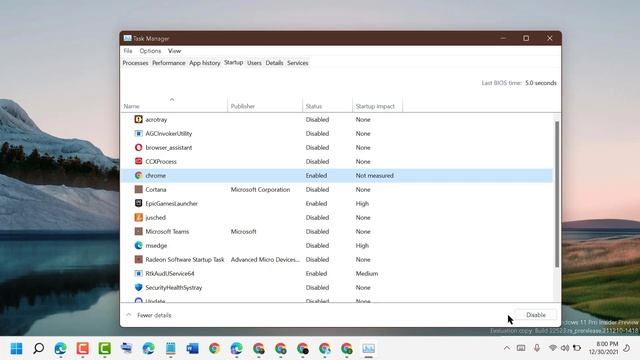Viewport: 640px width, 360px height.
Task: Open the Windows Start menu
Action: click(16, 349)
